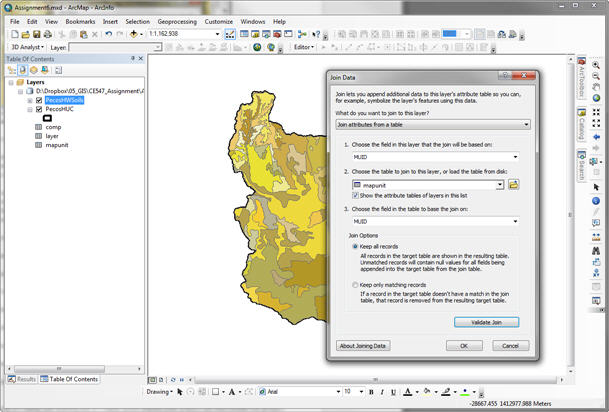
Task: Open the Editor dropdown menu
Action: coord(304,47)
